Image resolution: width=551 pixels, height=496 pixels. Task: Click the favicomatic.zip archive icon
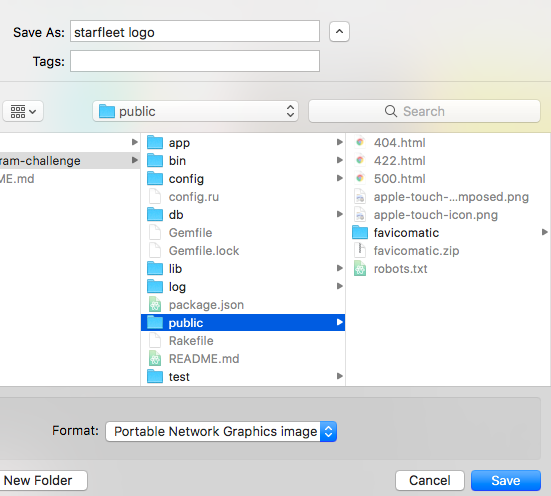[x=360, y=250]
